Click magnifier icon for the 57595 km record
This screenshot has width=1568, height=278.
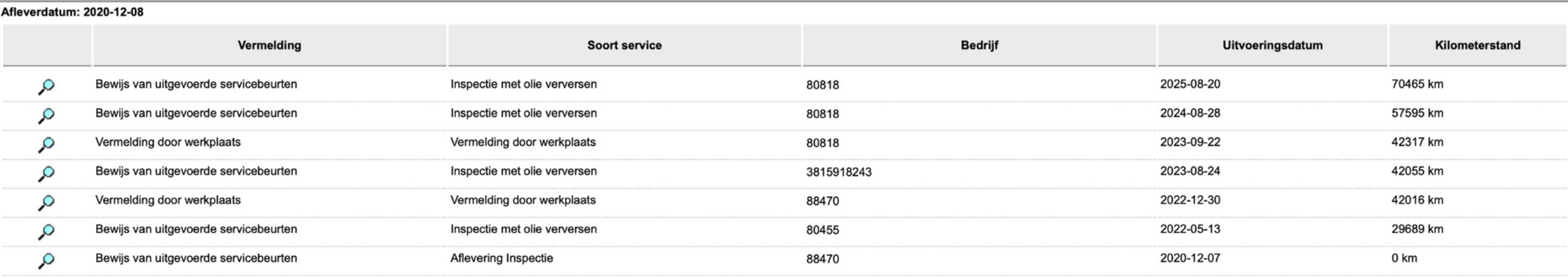[x=46, y=115]
